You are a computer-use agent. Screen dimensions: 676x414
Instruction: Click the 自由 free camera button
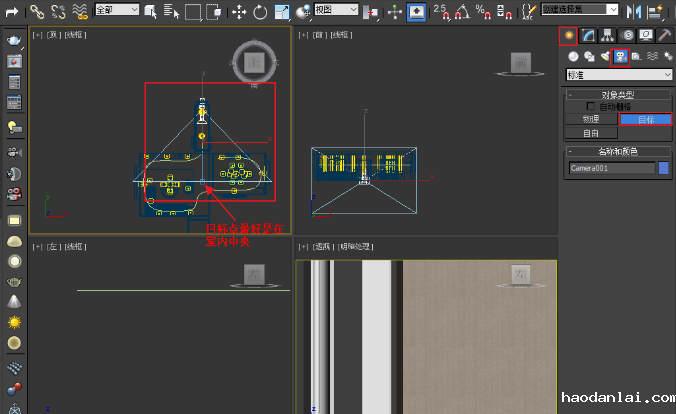click(x=591, y=133)
